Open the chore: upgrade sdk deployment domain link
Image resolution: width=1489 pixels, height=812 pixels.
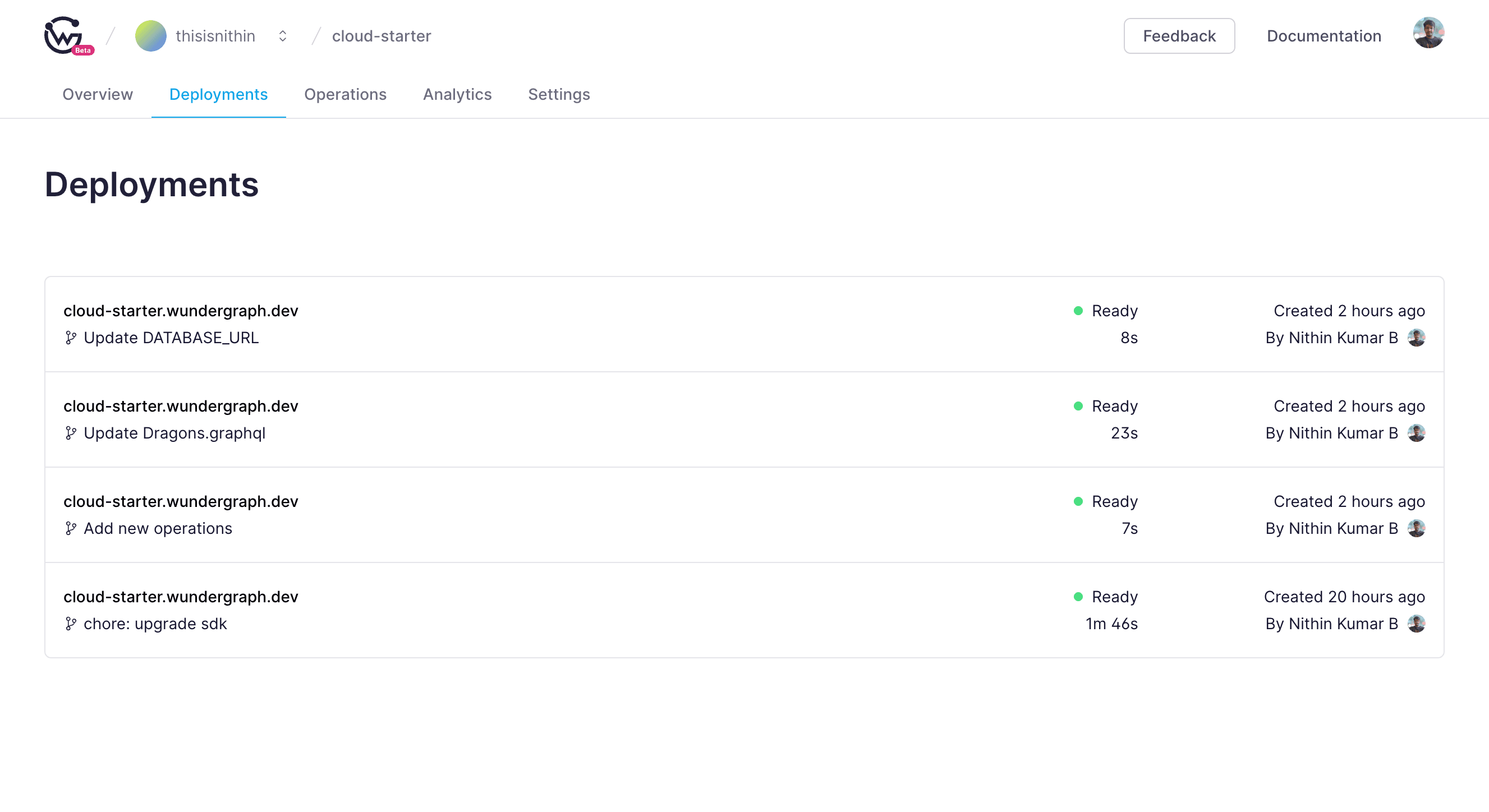(x=181, y=597)
